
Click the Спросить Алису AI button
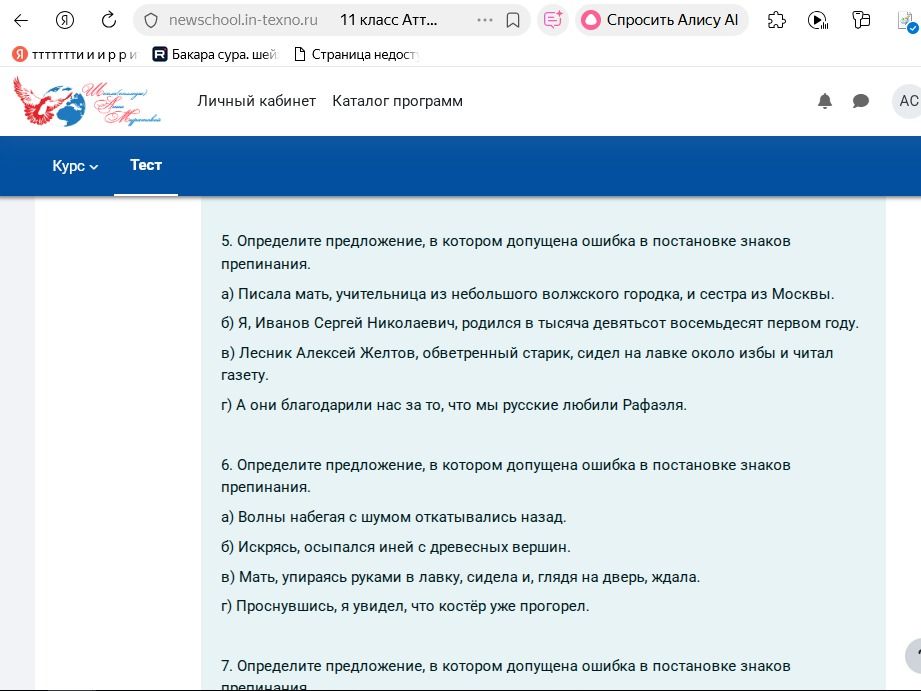(661, 21)
